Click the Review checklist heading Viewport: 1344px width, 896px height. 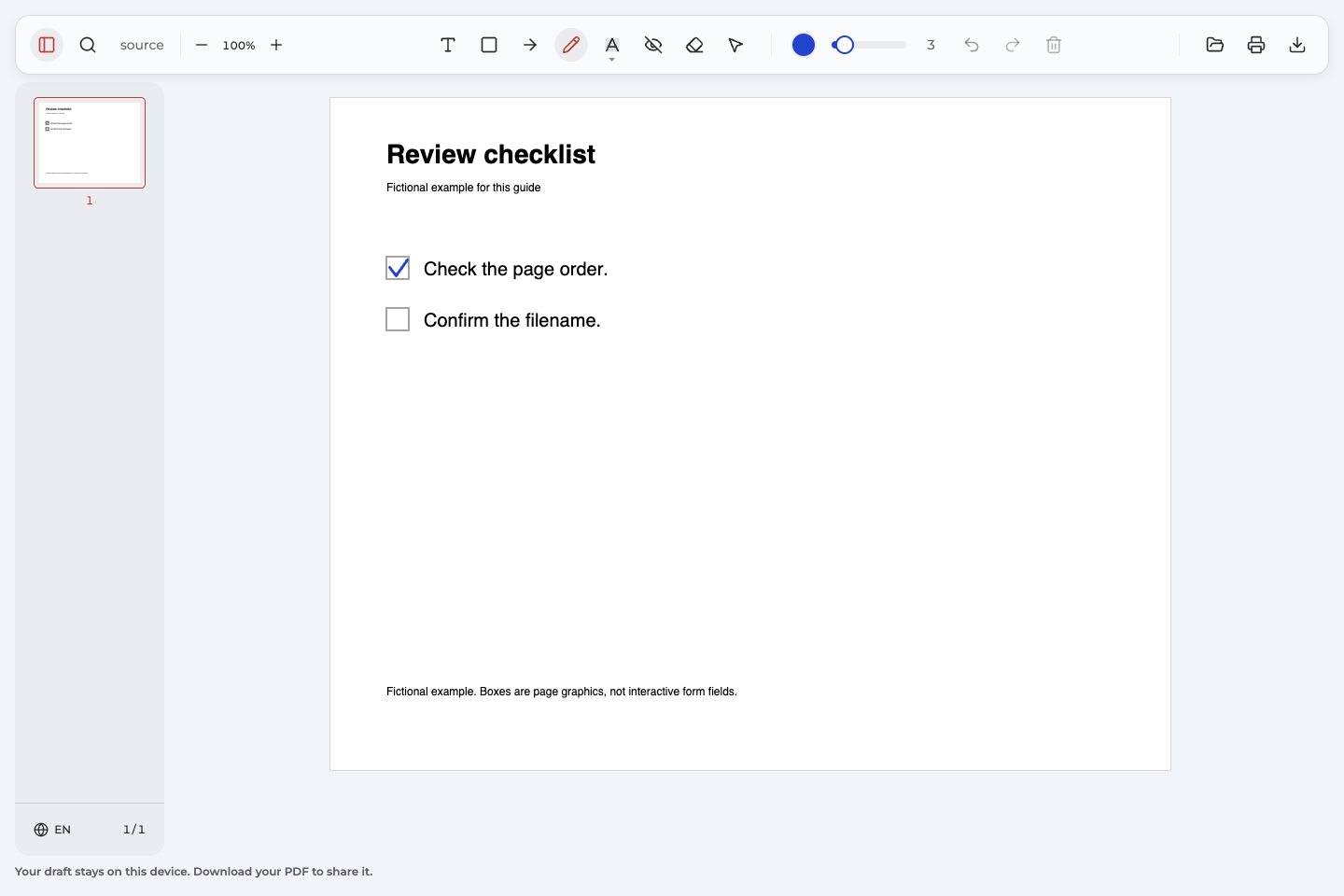tap(491, 154)
